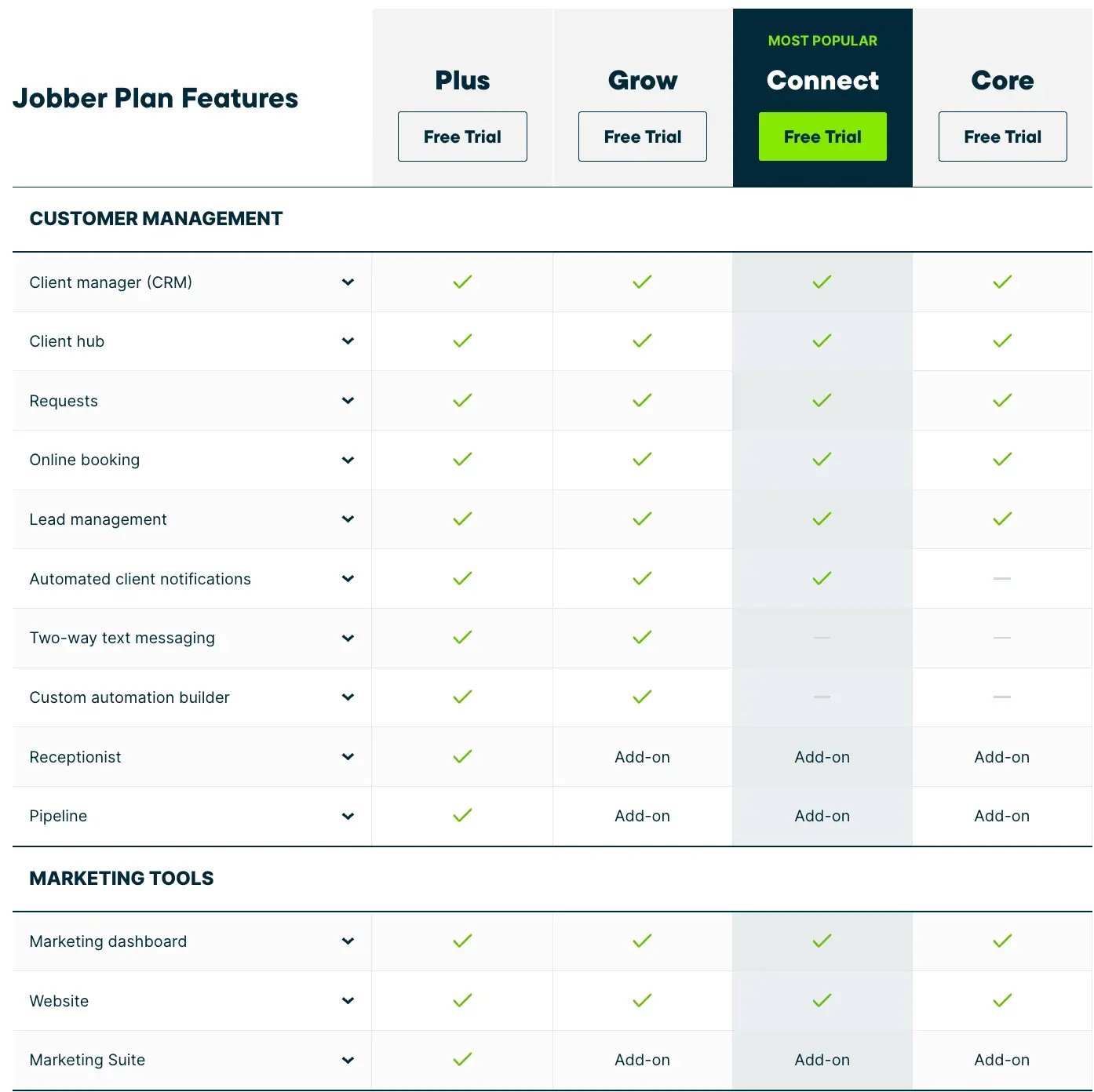
Task: Click the CUSTOMER MANAGEMENT section heading
Action: 155,219
